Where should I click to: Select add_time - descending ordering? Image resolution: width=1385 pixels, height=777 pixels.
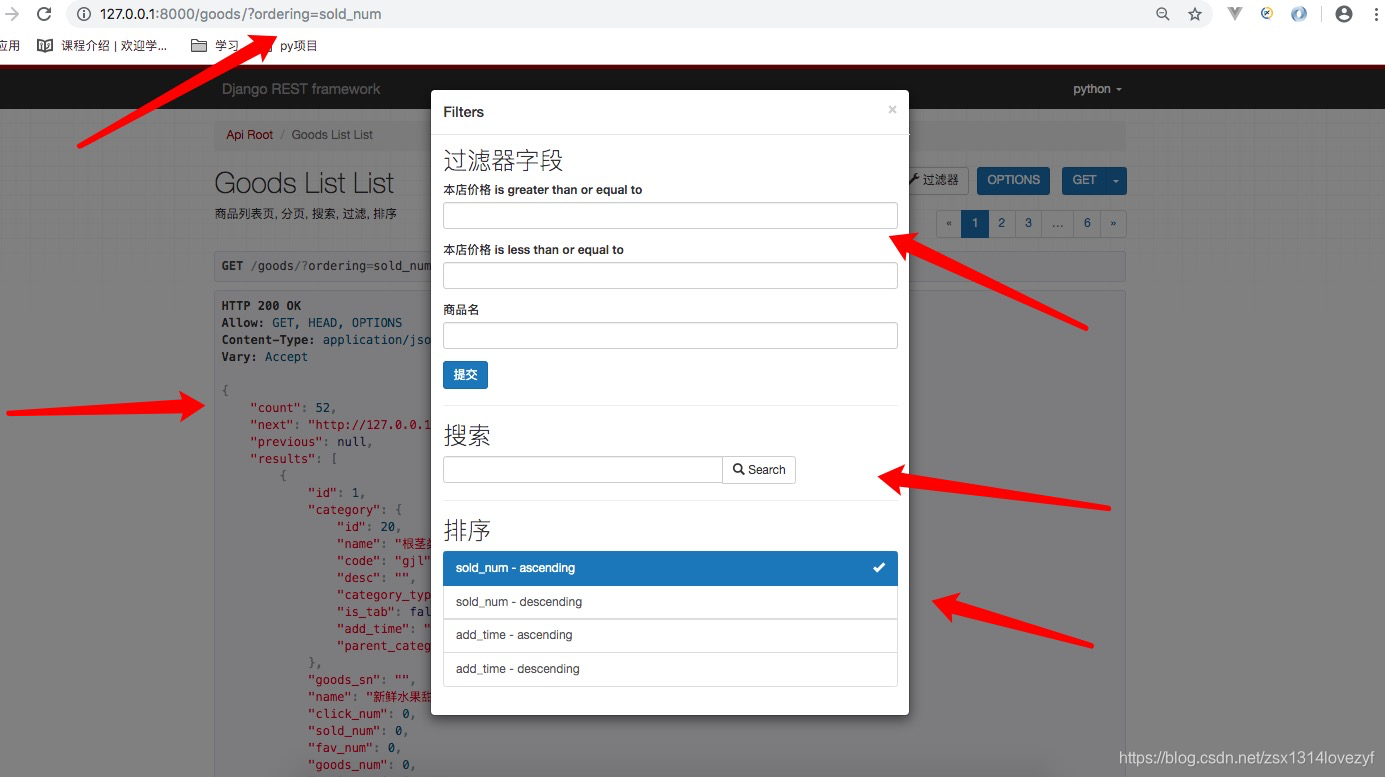click(670, 669)
